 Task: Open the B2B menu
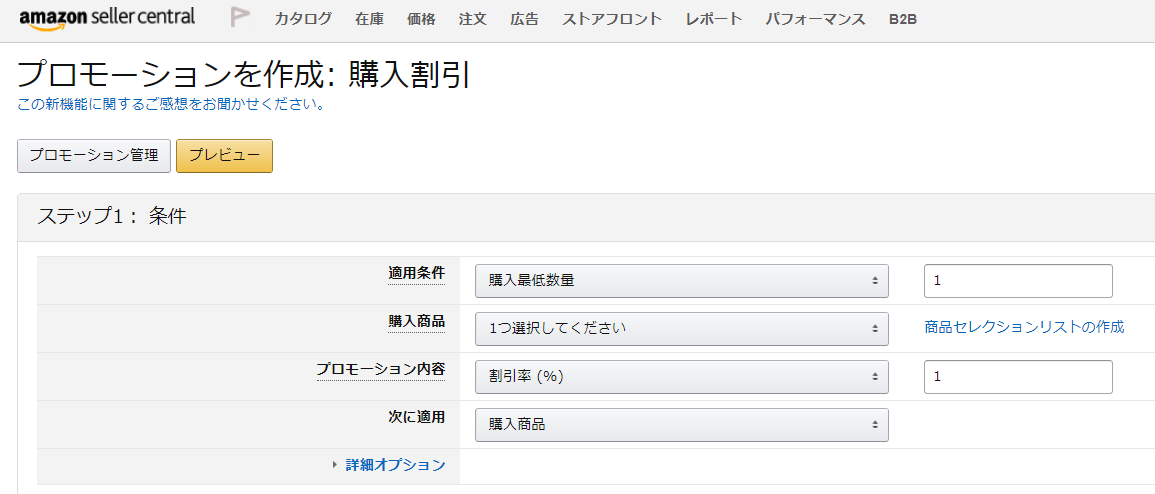903,19
